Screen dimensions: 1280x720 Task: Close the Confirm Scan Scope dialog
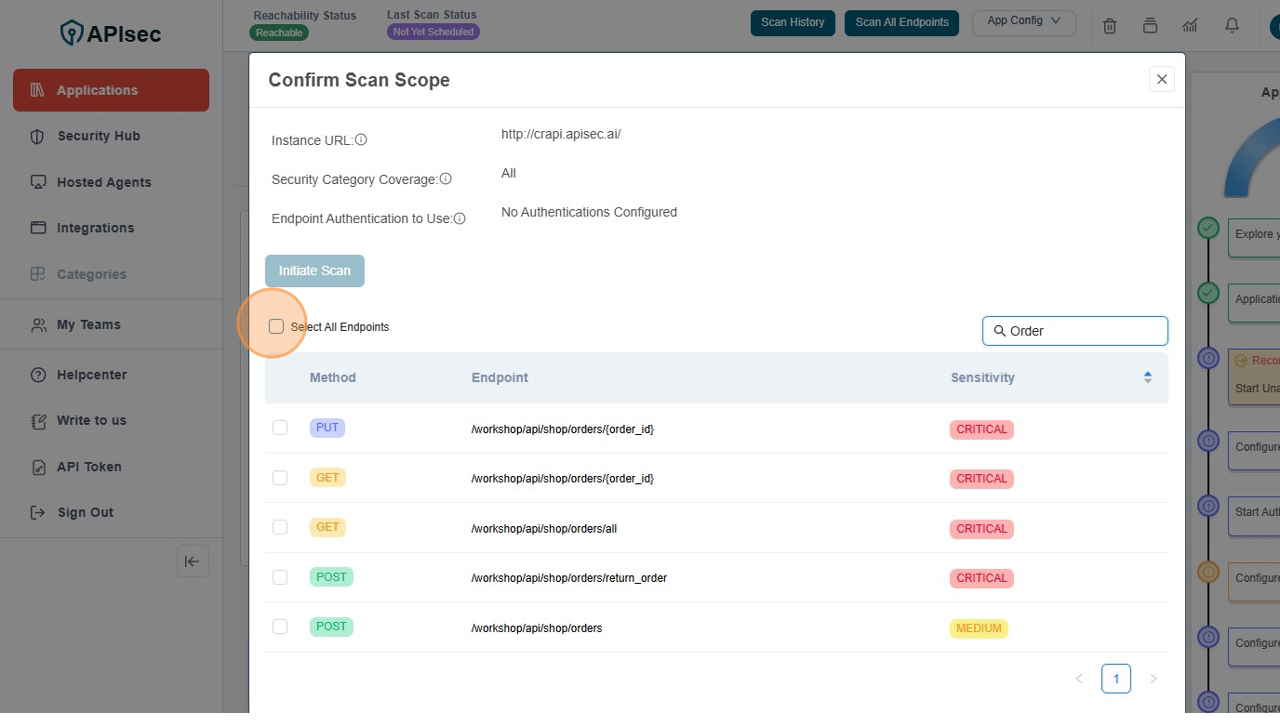[x=1161, y=79]
